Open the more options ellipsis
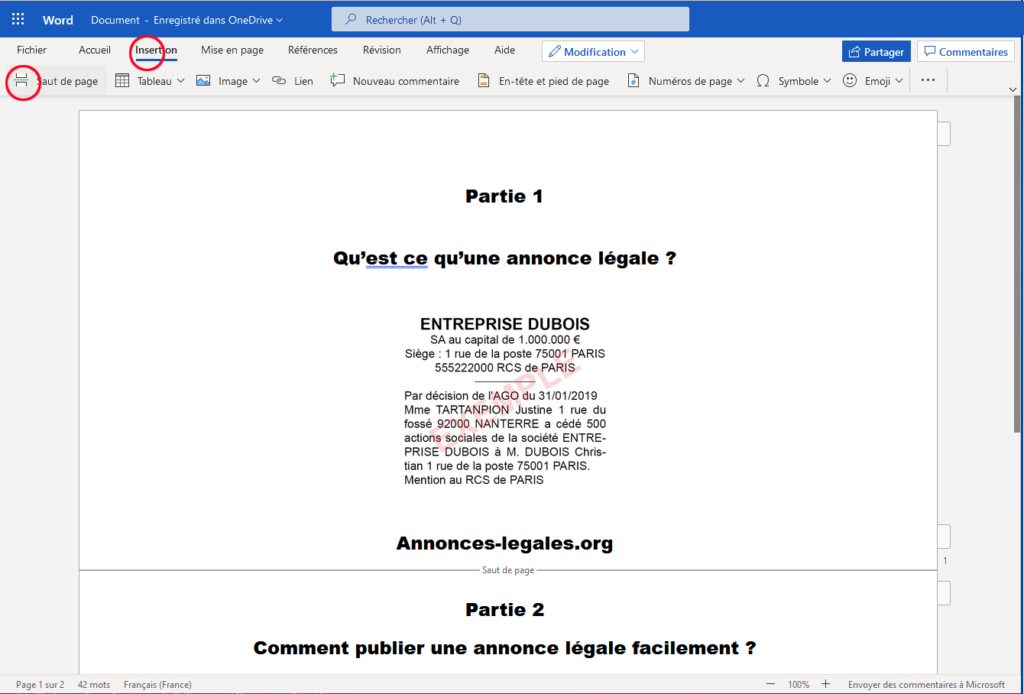The width and height of the screenshot is (1024, 694). click(x=928, y=80)
